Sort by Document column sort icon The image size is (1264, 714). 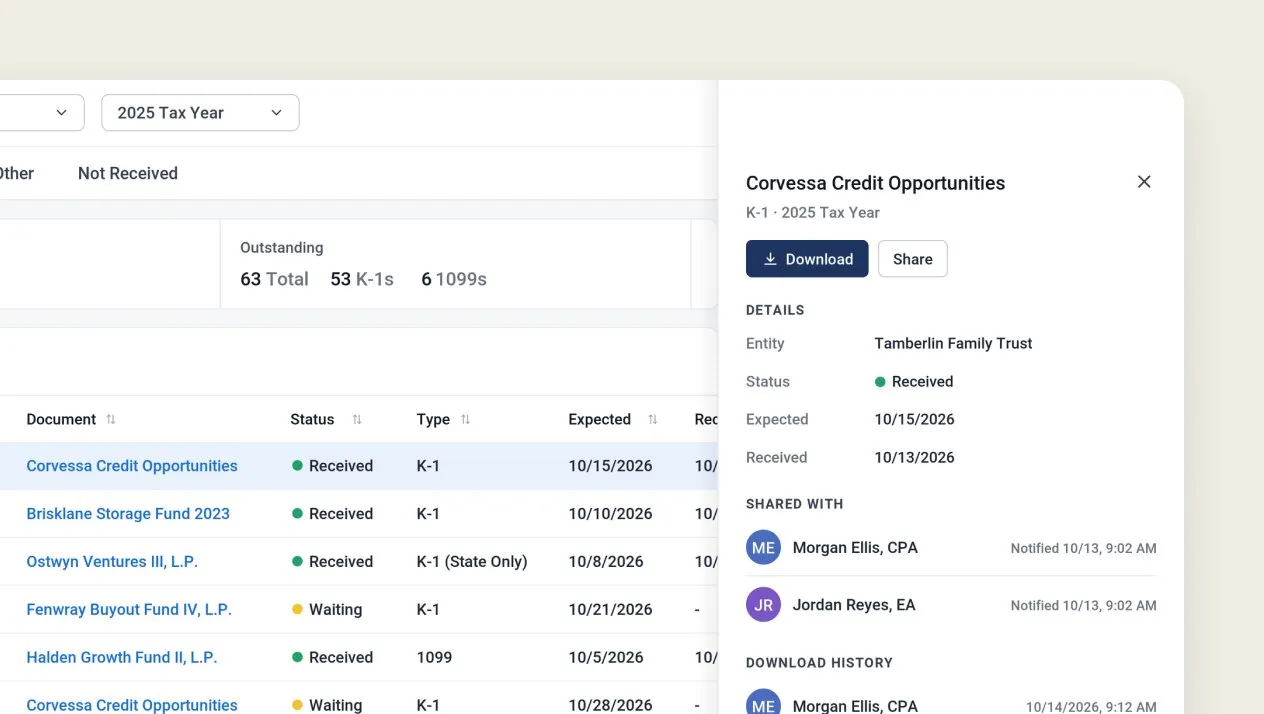[111, 420]
